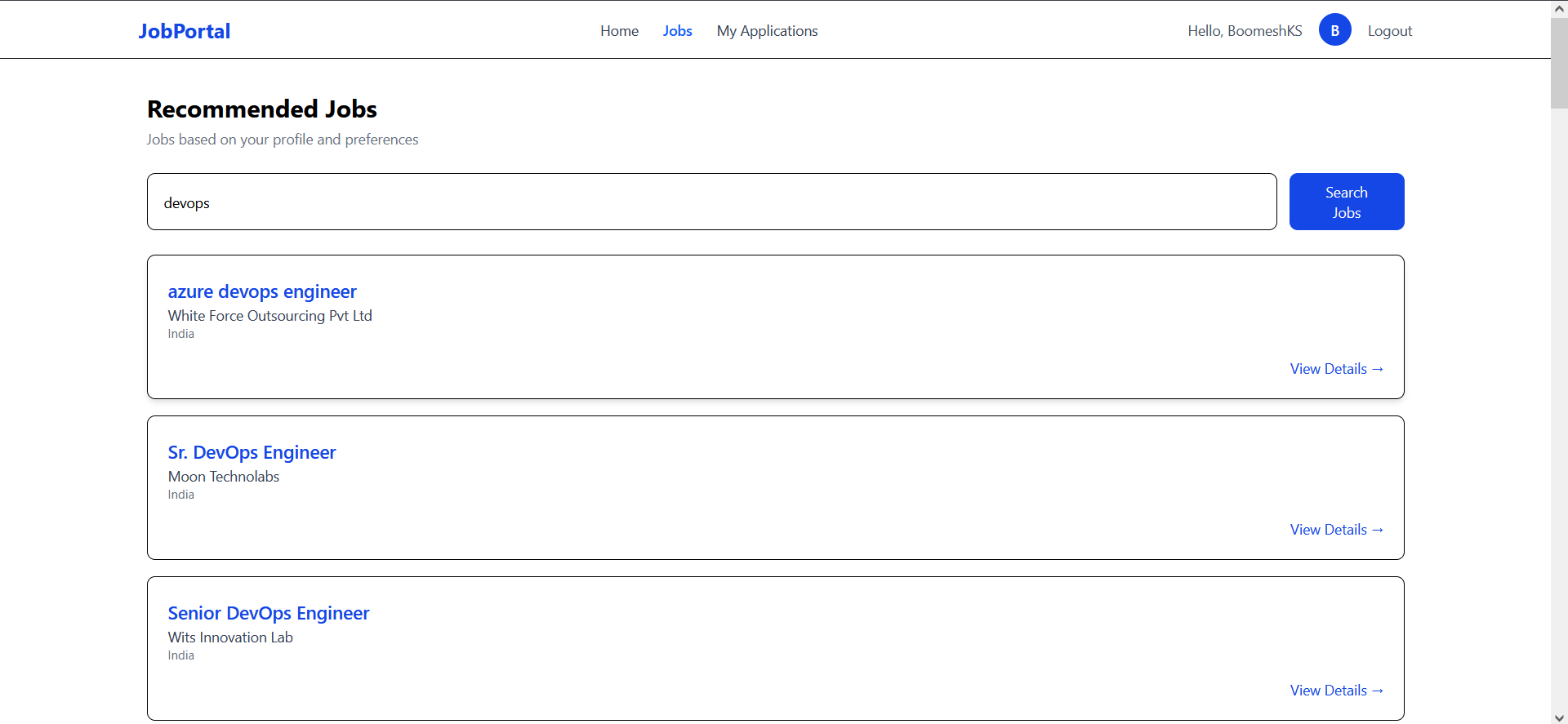Click the blue B profile avatar
This screenshot has height=724, width=1568.
tap(1334, 30)
